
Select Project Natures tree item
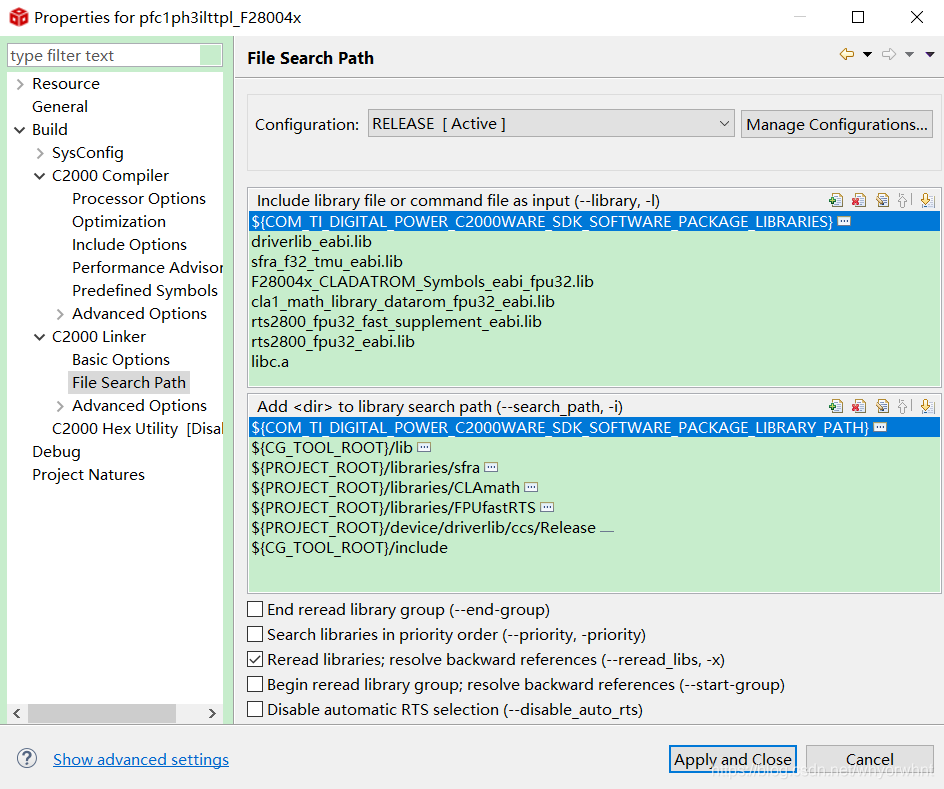(x=88, y=474)
